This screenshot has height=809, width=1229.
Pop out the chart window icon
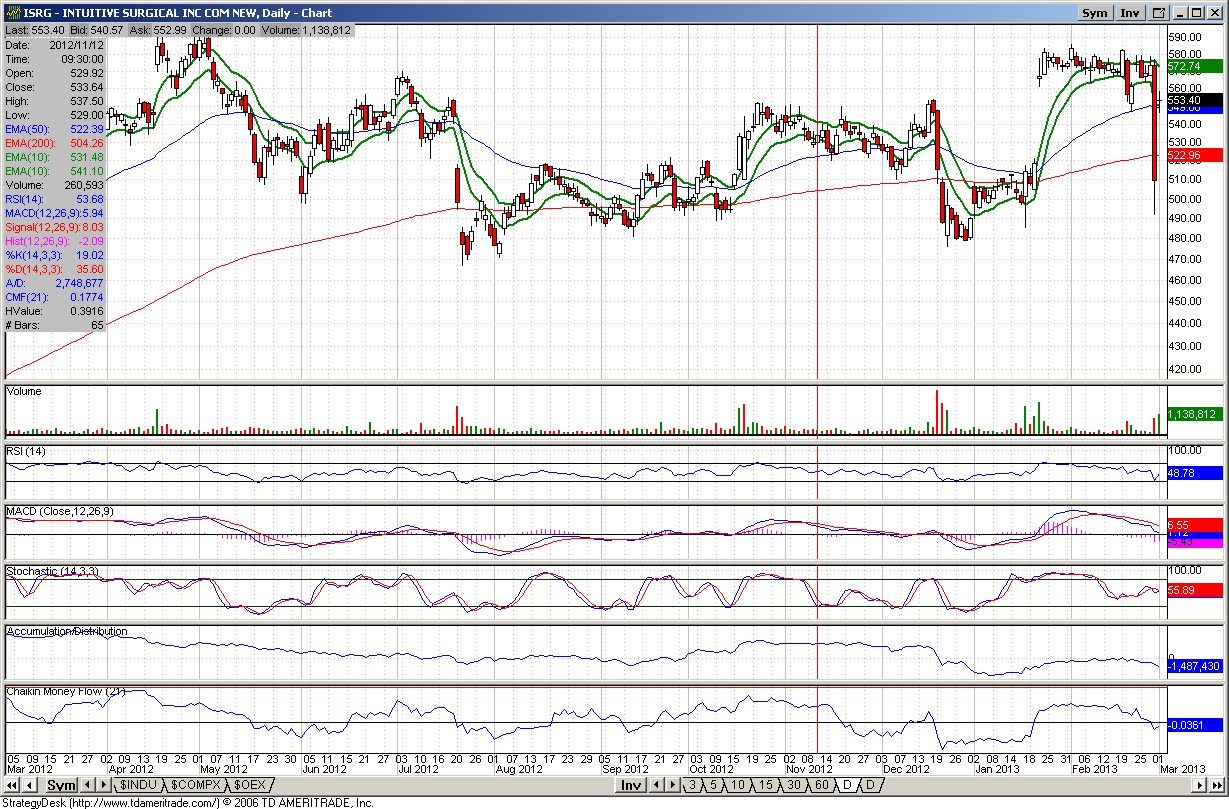tap(1159, 13)
